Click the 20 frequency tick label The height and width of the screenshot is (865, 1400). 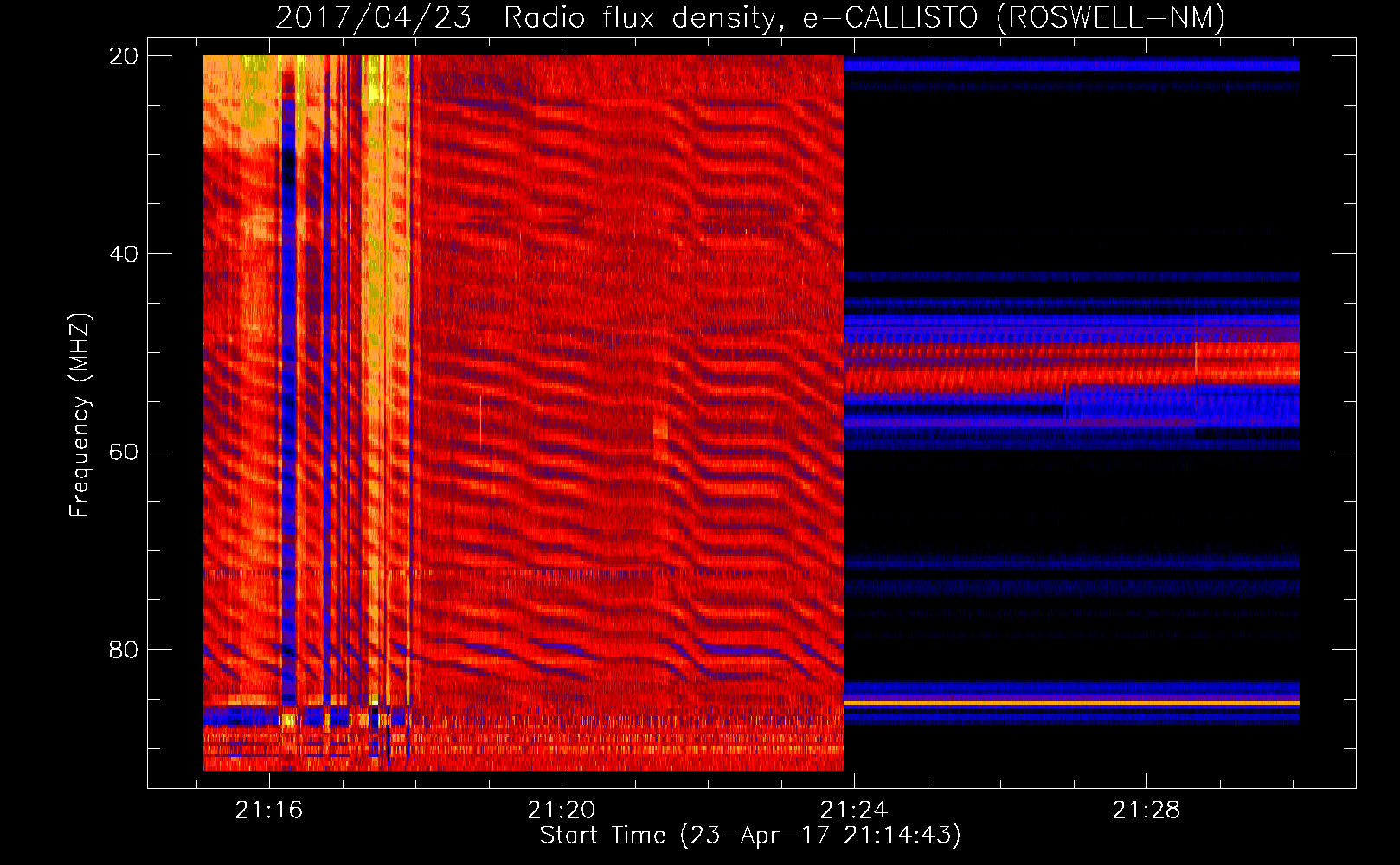click(124, 56)
